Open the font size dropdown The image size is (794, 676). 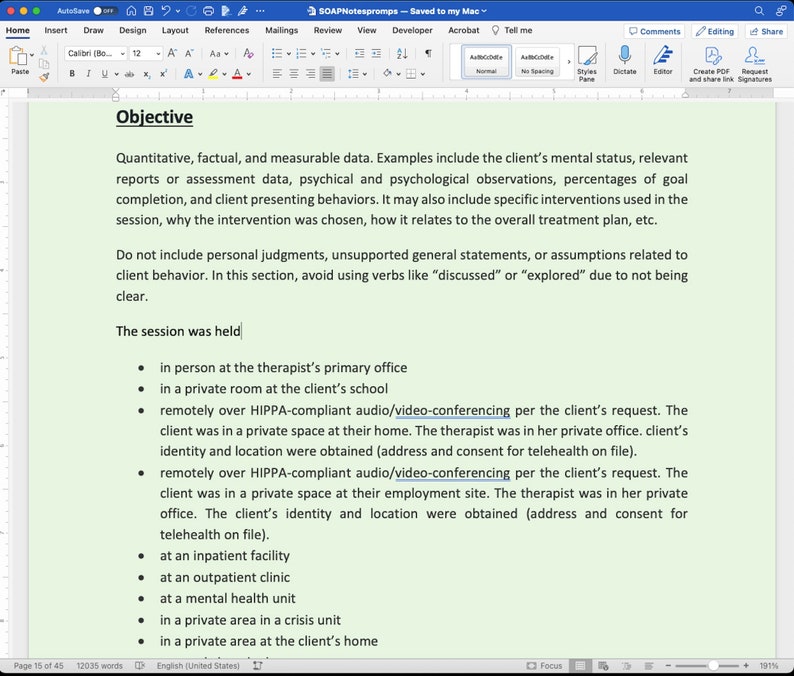(158, 53)
